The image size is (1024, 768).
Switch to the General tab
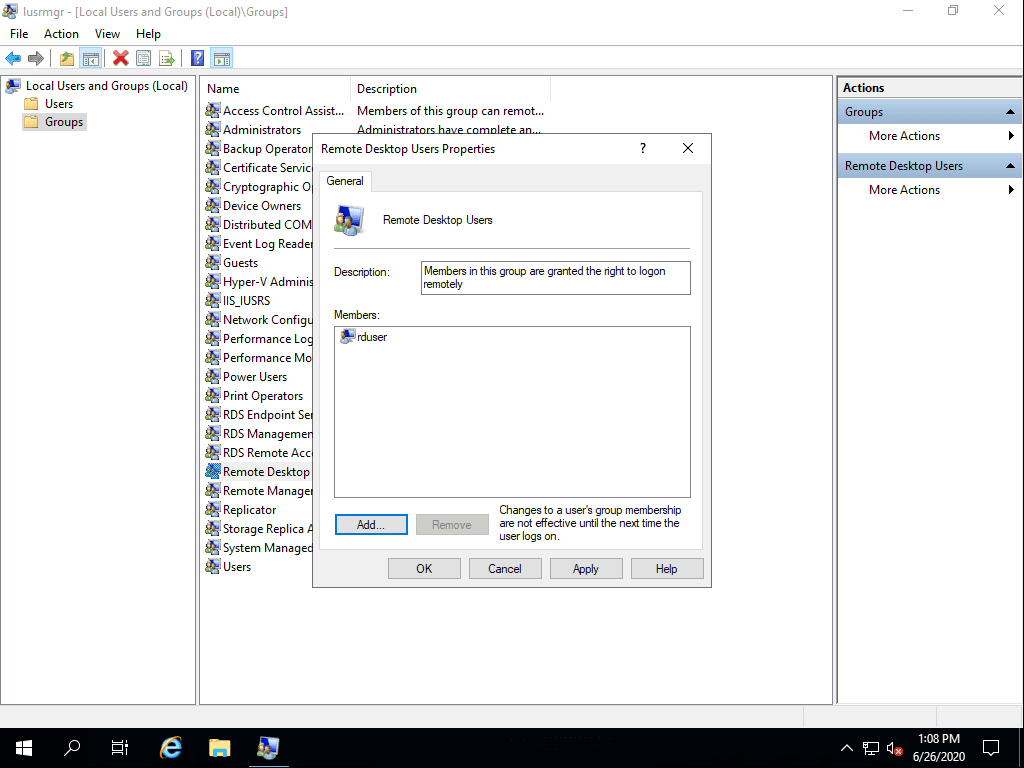pos(345,181)
